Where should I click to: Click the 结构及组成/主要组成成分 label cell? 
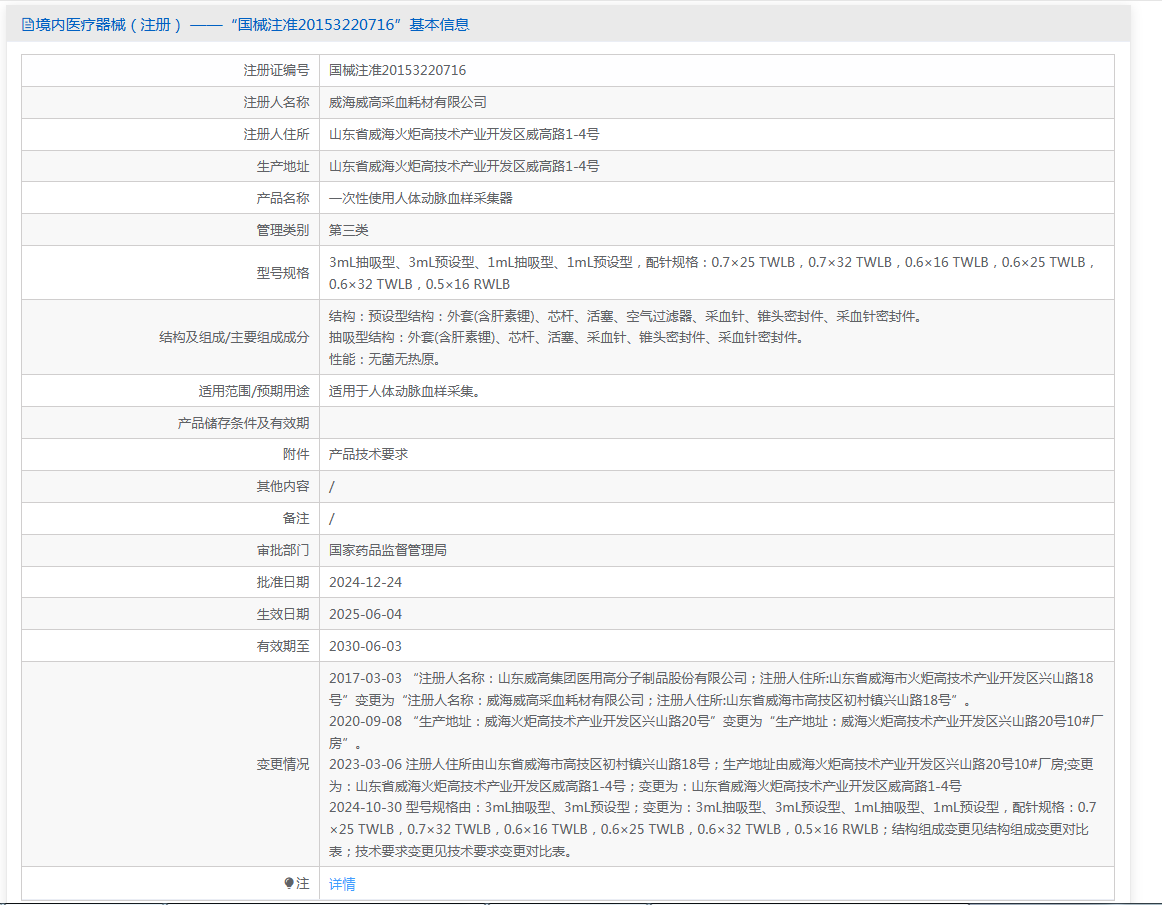(x=170, y=337)
